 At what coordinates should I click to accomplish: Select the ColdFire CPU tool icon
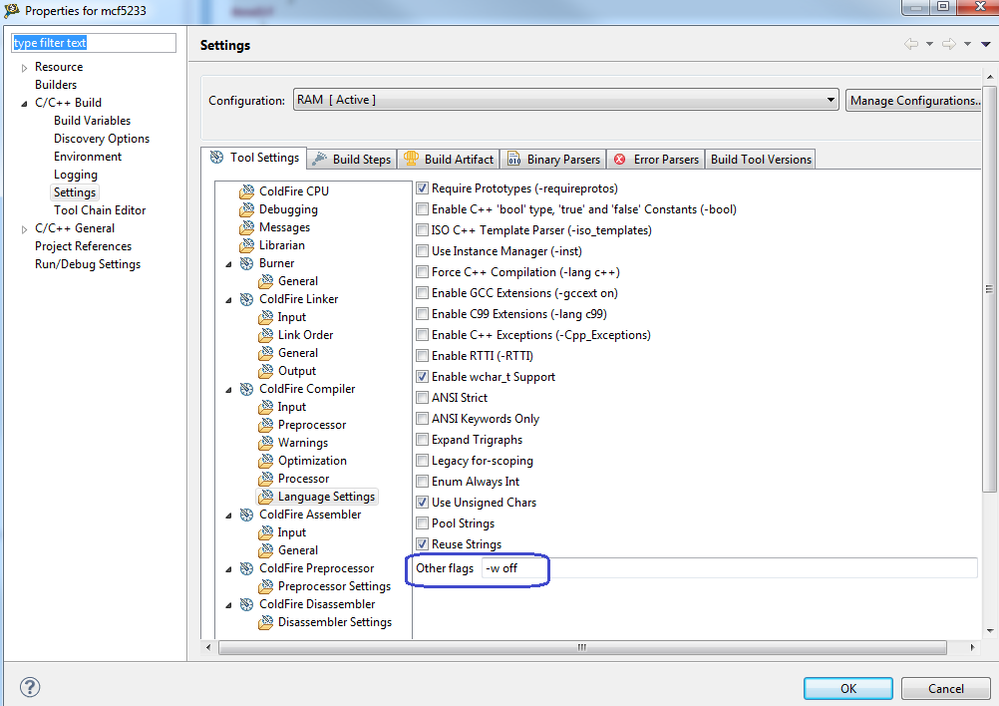(x=247, y=191)
